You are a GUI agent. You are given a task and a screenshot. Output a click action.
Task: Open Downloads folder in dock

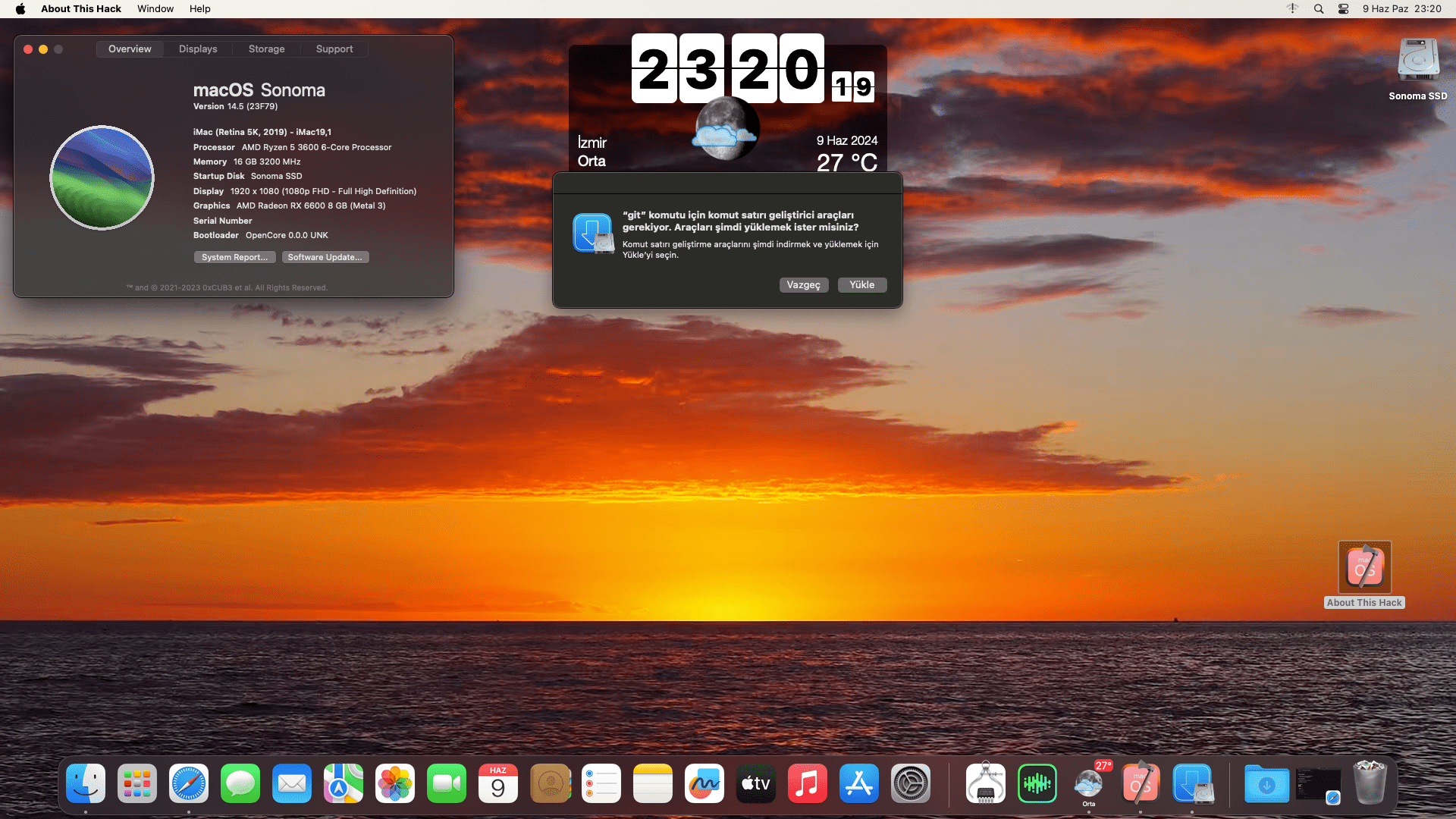(x=1266, y=783)
